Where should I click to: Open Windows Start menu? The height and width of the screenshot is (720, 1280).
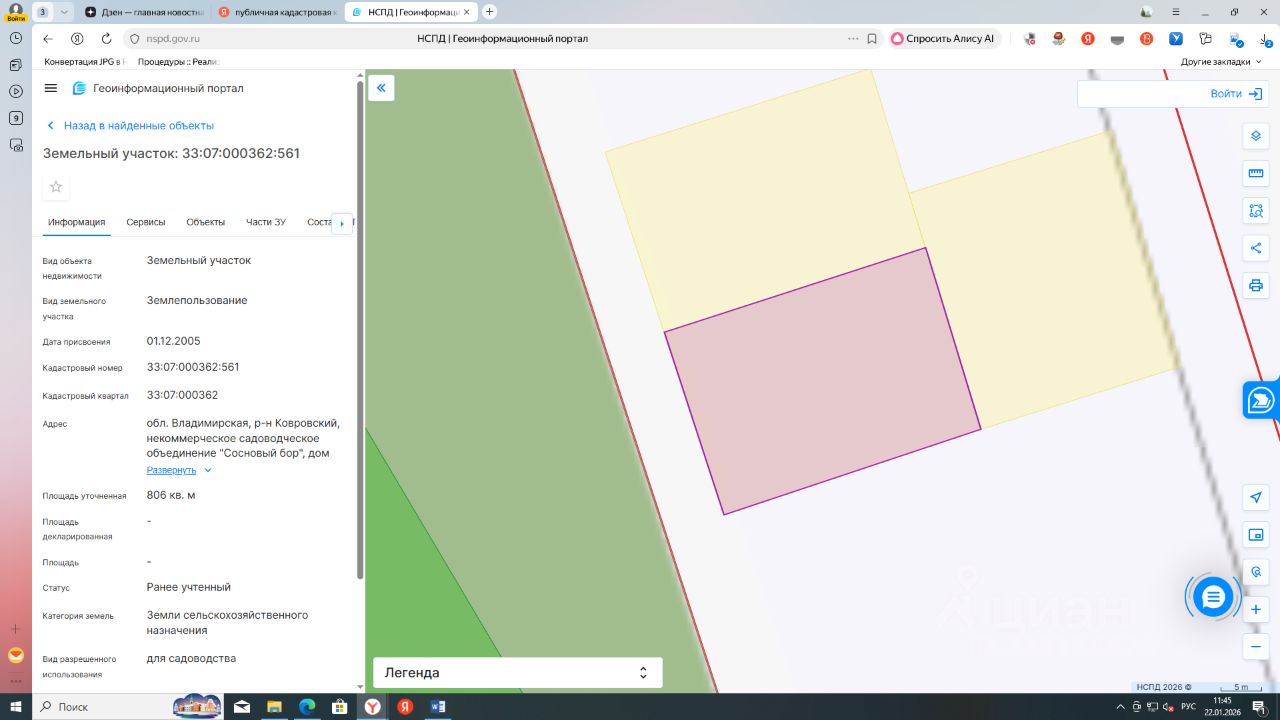pyautogui.click(x=16, y=706)
